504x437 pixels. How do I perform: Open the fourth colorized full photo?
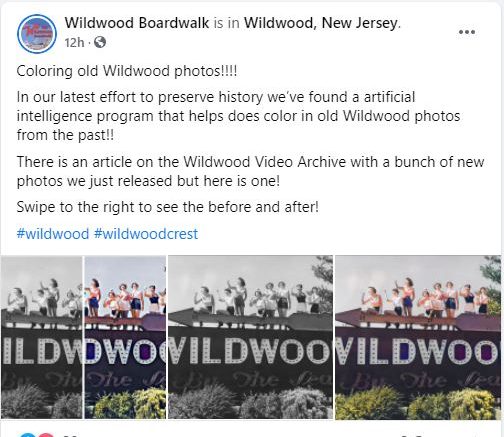click(x=418, y=337)
